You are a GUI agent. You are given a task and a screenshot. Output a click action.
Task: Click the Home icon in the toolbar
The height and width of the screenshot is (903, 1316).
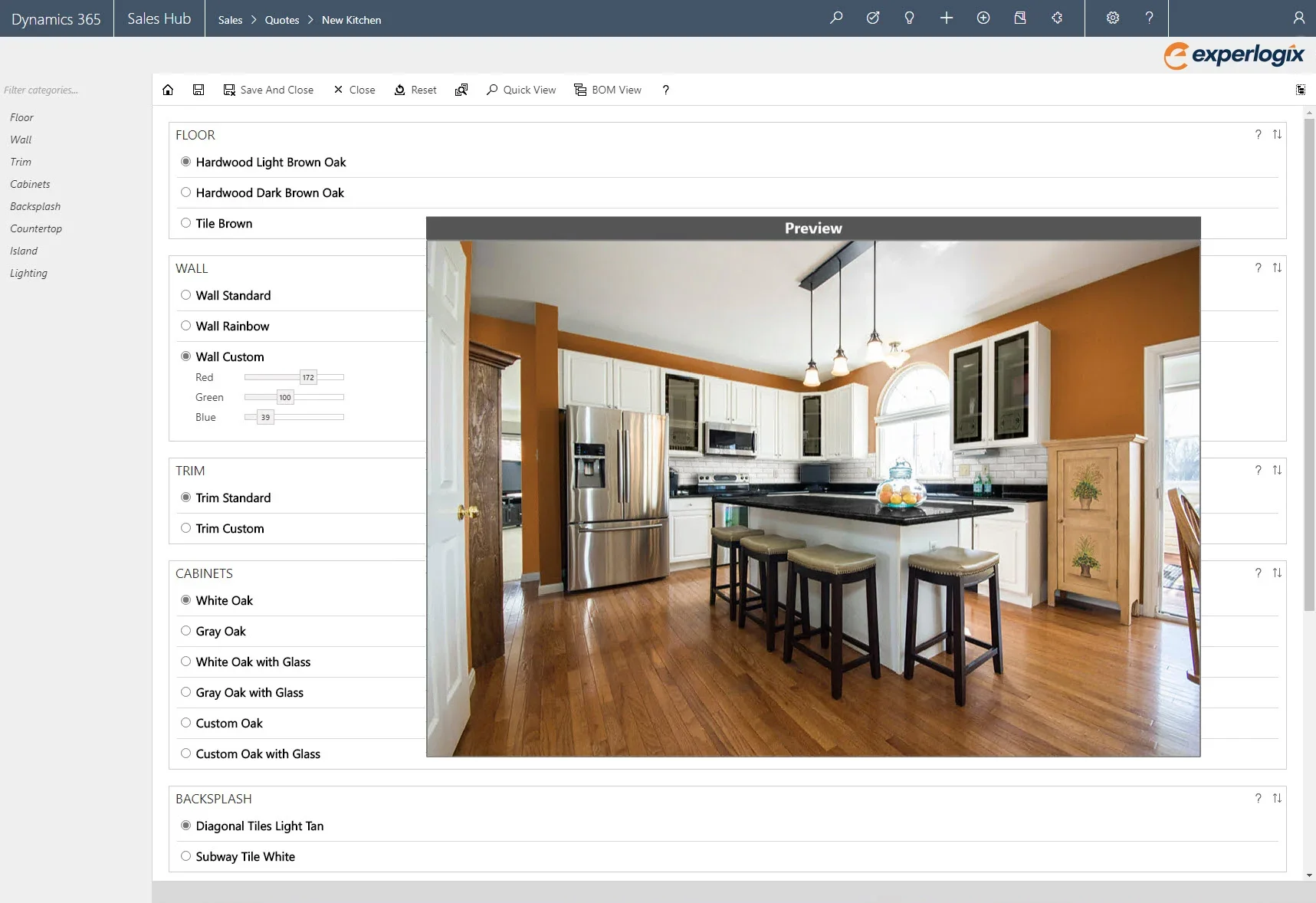point(168,90)
